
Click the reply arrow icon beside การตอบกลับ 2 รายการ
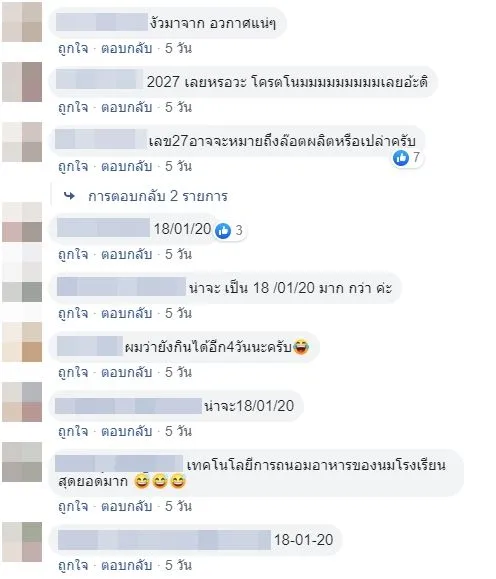69,196
